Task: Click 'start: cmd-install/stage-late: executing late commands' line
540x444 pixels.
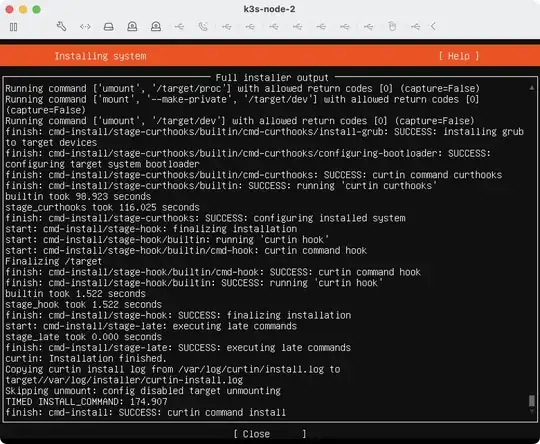Action: tap(151, 326)
